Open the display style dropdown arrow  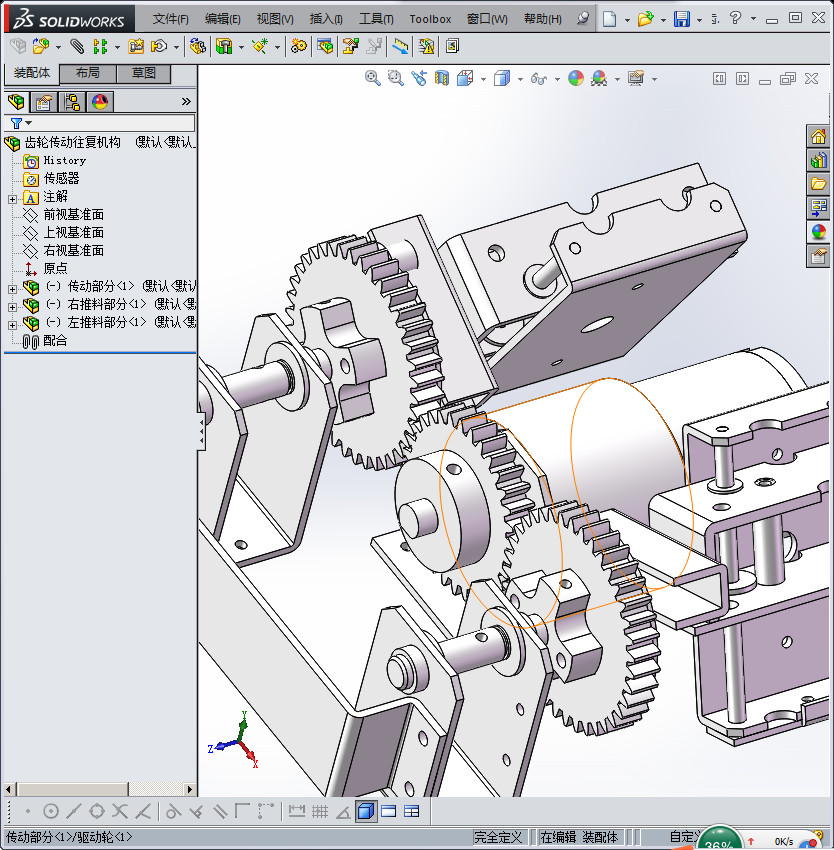tap(520, 79)
